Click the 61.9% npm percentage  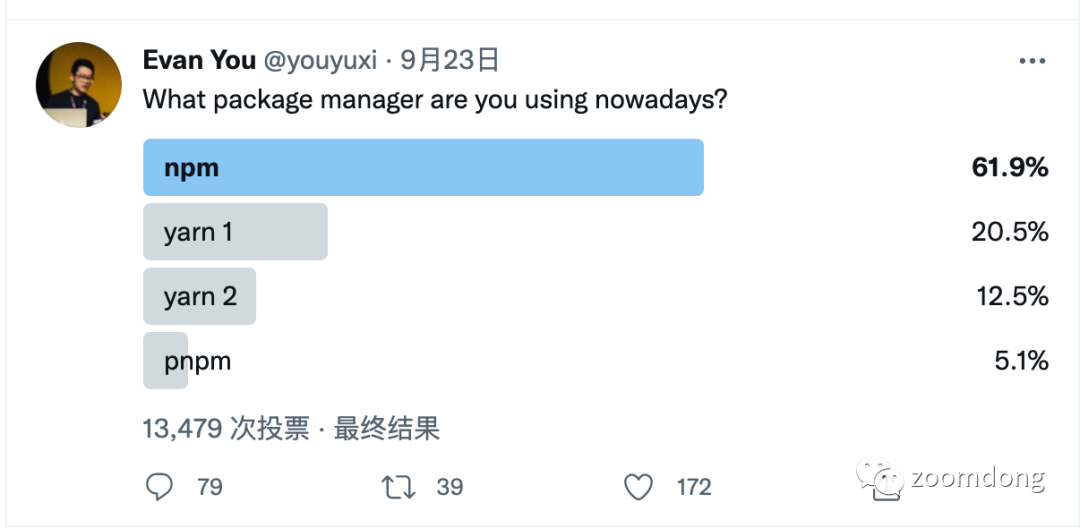pos(1010,167)
